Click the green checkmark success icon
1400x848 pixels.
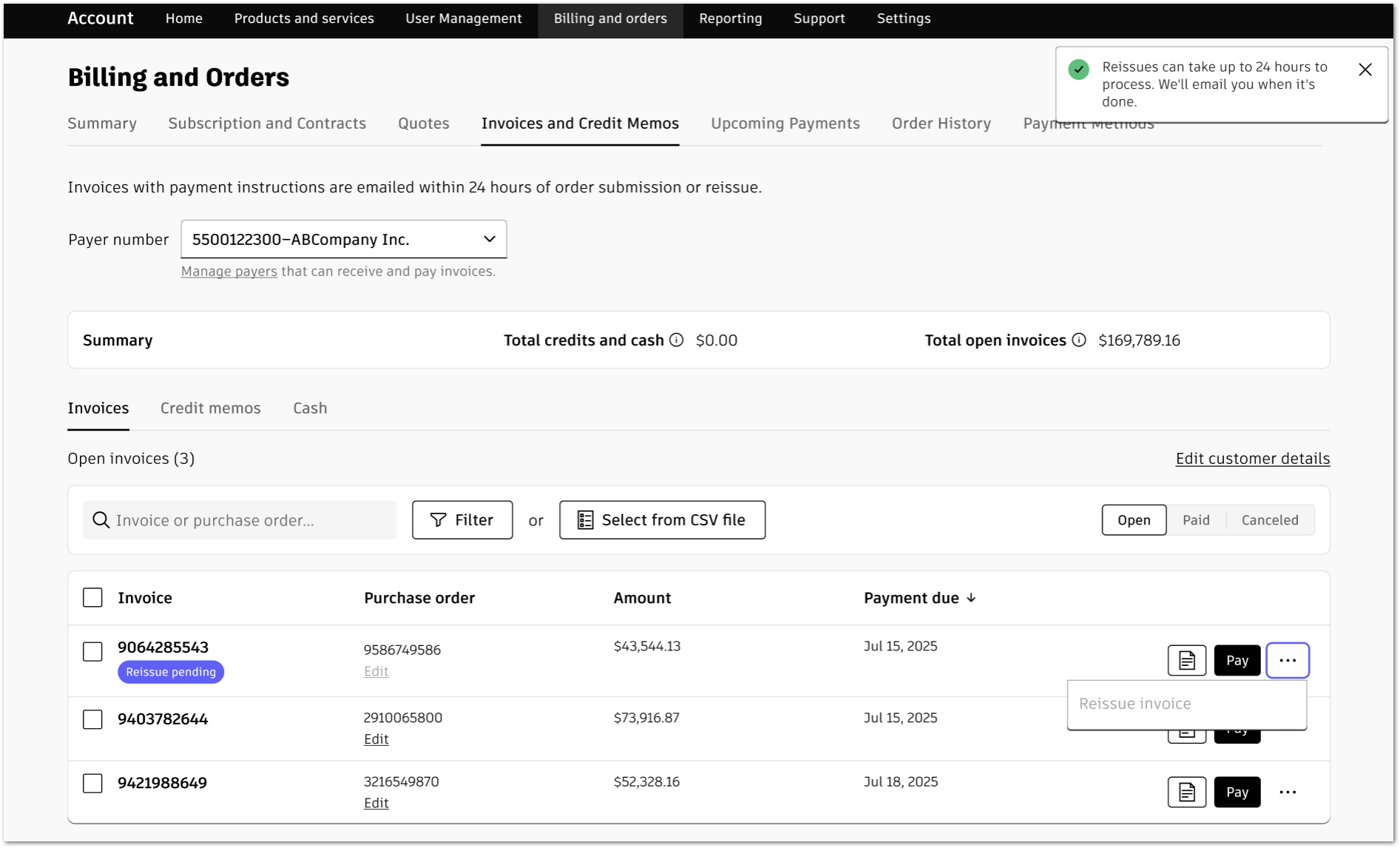1078,70
